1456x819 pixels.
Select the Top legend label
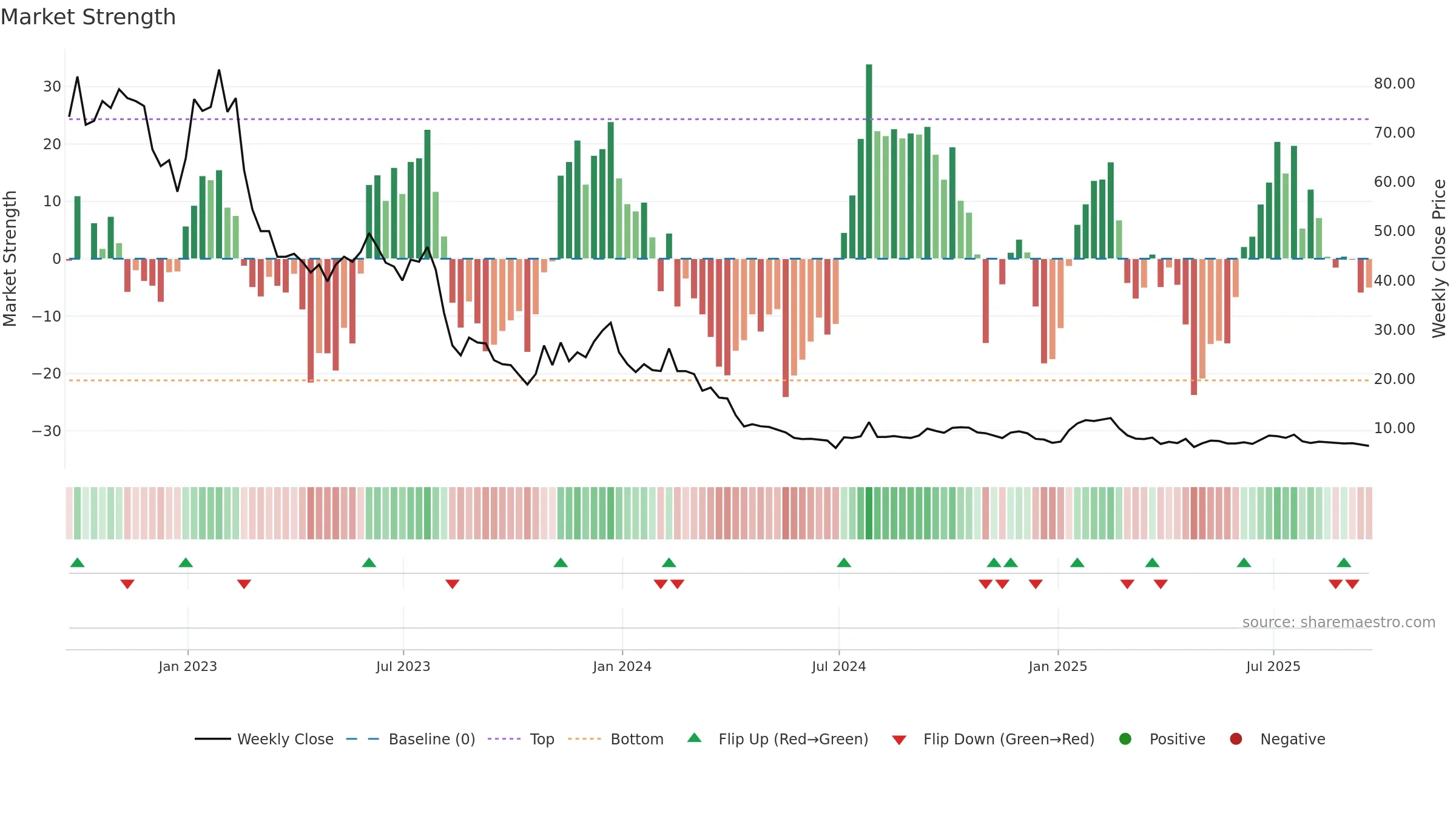point(542,739)
